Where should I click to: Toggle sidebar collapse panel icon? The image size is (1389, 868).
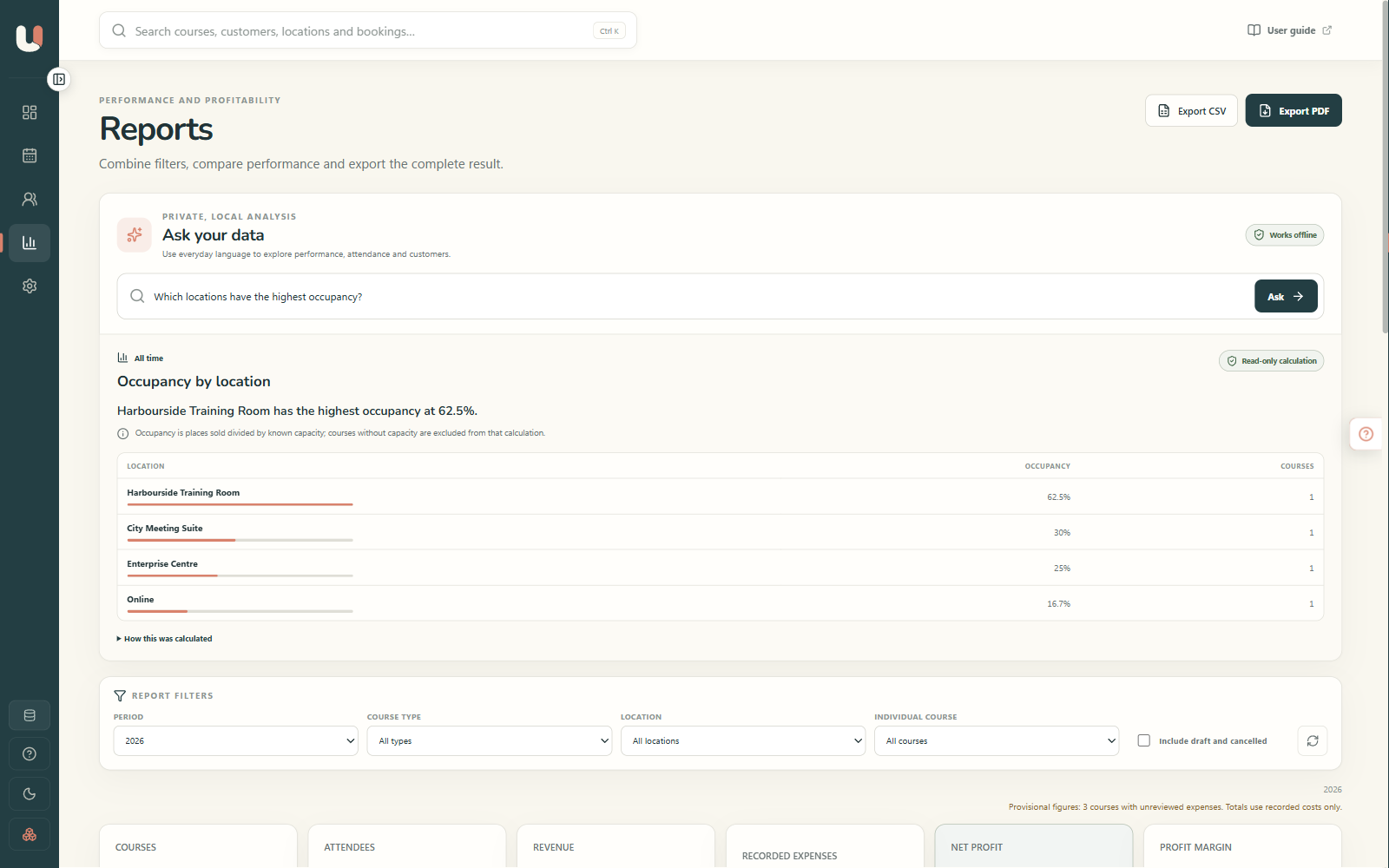tap(59, 79)
